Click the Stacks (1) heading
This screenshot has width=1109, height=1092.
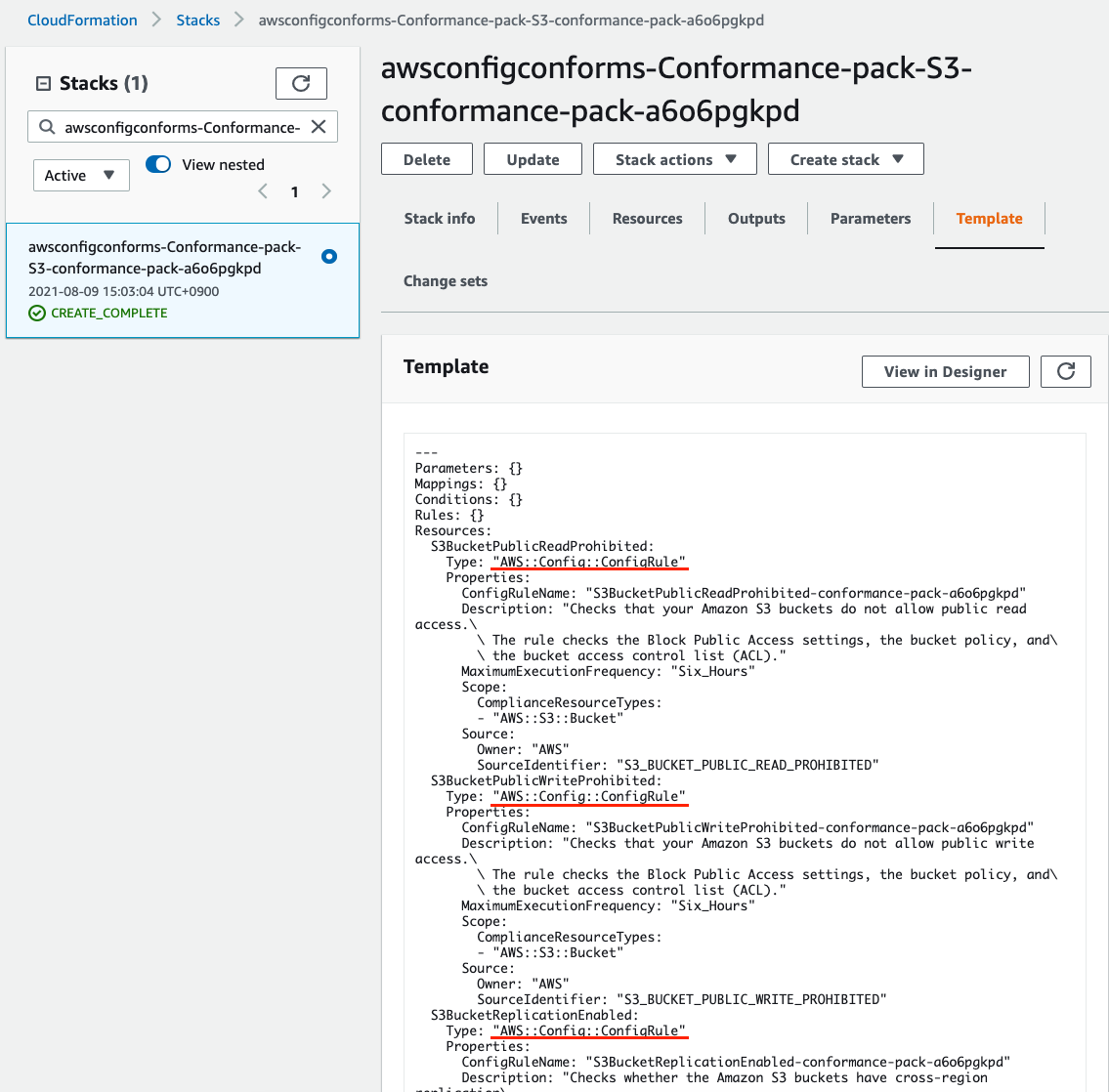pyautogui.click(x=104, y=83)
